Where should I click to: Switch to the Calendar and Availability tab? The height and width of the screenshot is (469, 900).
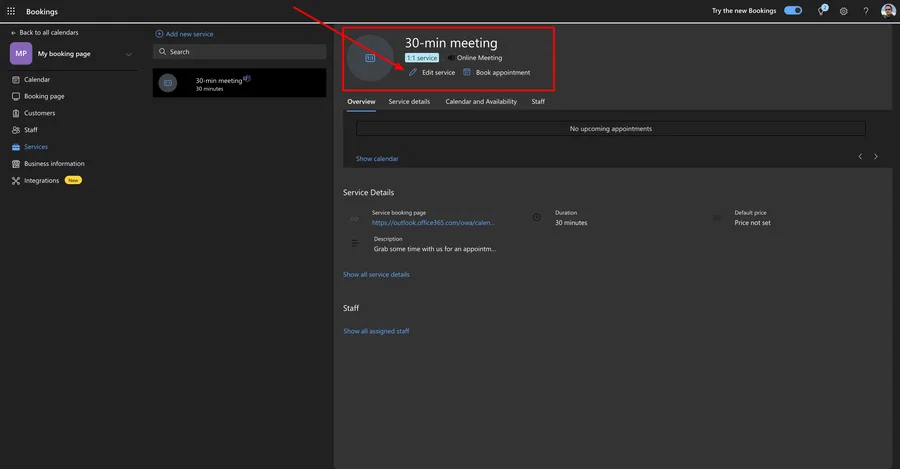coord(481,102)
